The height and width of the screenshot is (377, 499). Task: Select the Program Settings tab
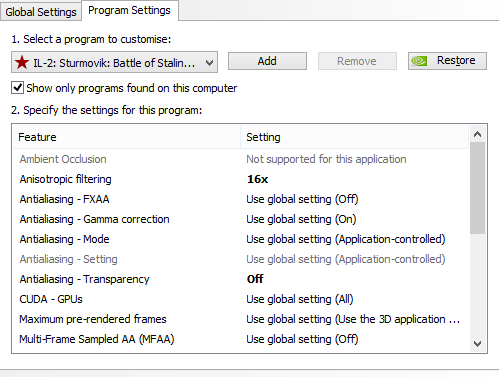tap(129, 10)
